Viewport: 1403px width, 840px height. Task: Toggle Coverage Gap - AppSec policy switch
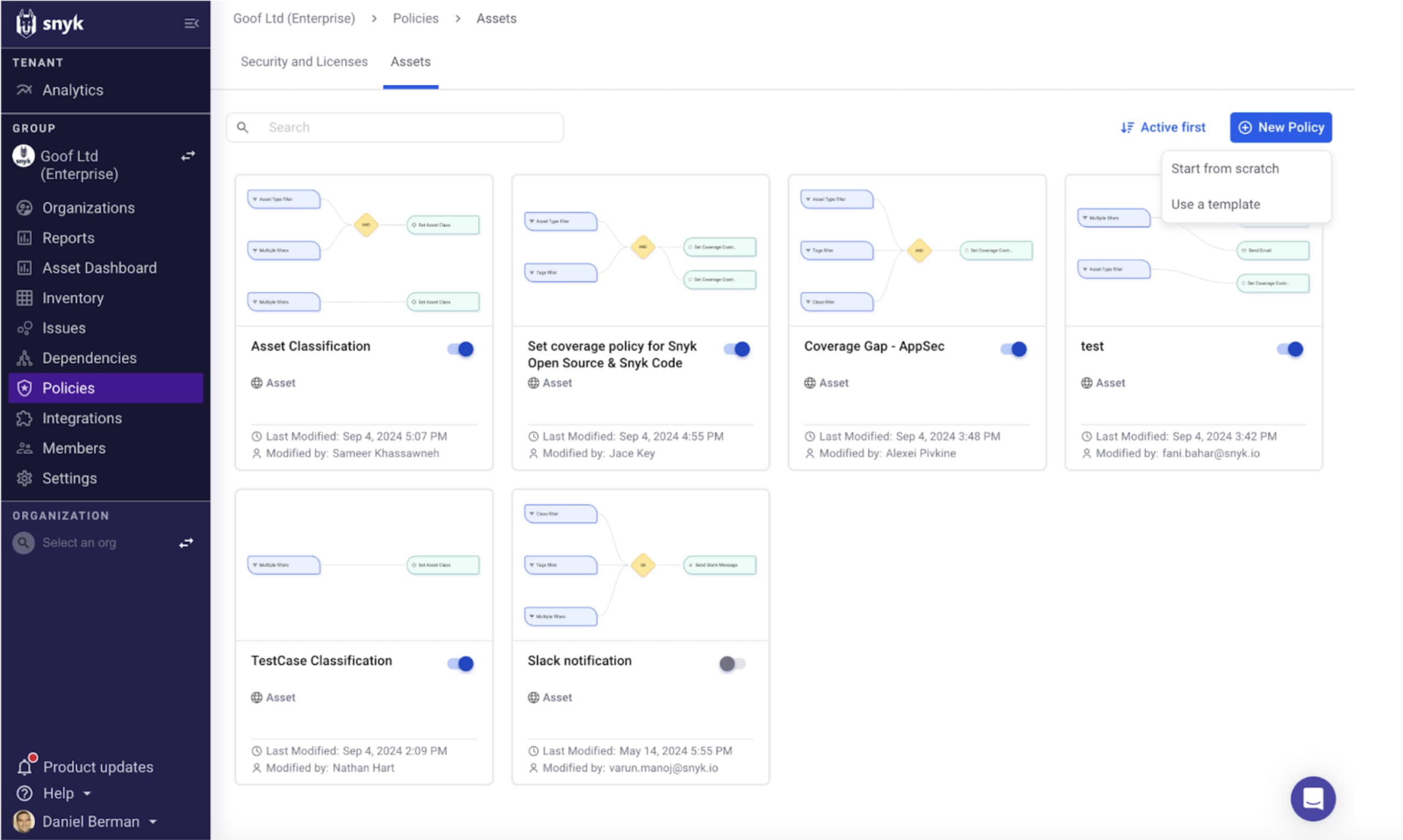pyautogui.click(x=1013, y=348)
